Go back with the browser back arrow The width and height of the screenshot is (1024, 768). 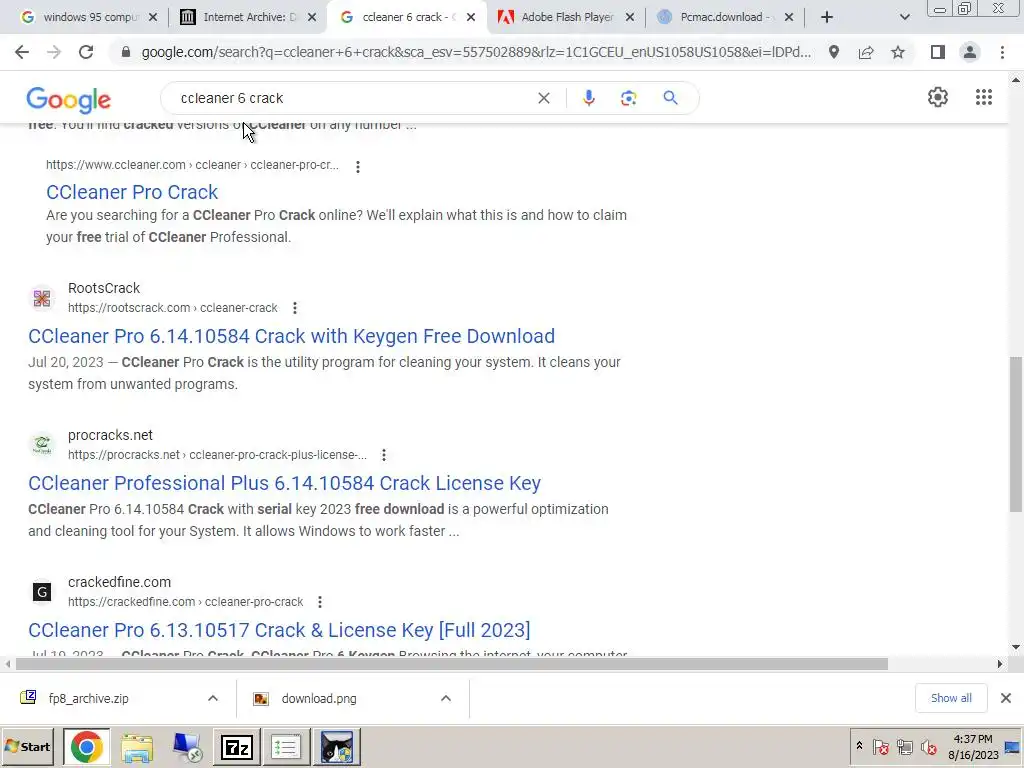click(22, 52)
